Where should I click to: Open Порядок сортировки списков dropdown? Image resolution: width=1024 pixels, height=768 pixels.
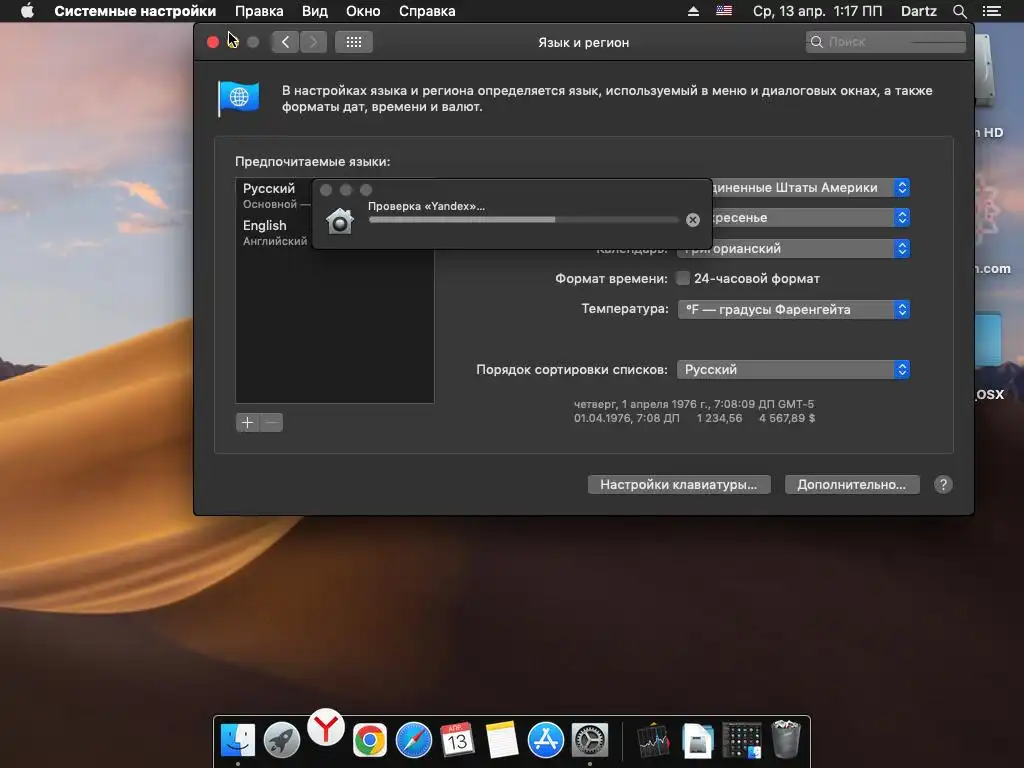pos(793,370)
